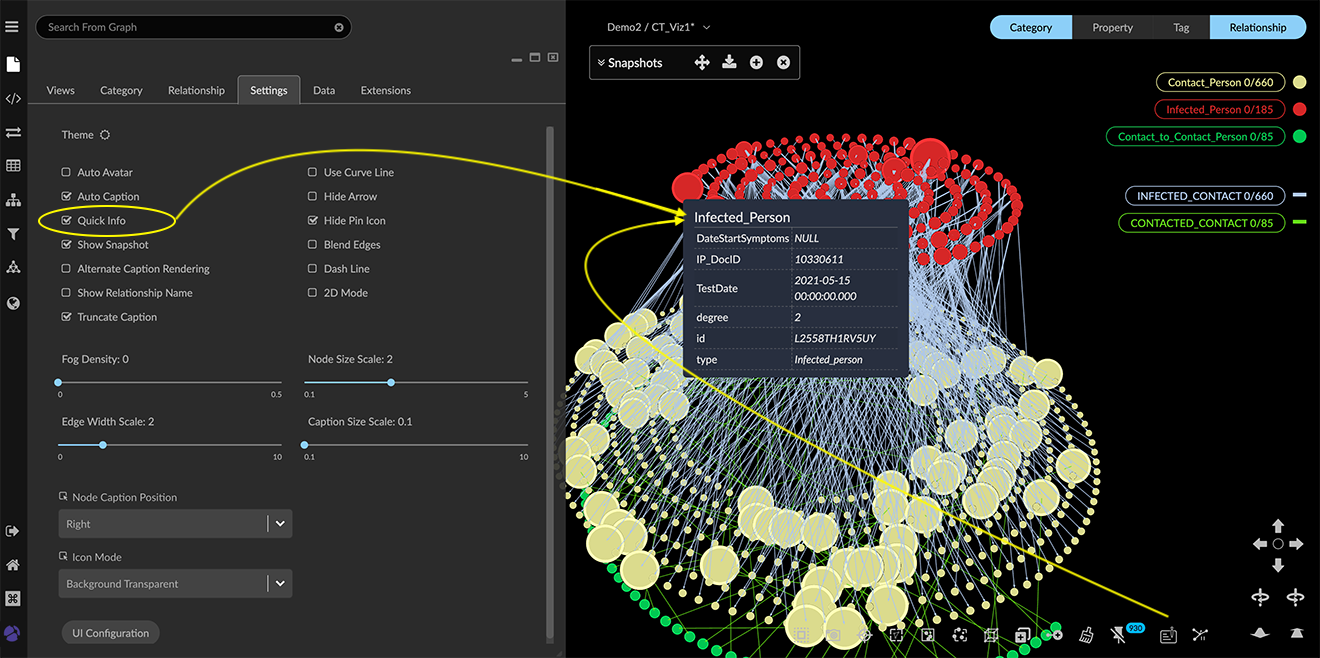This screenshot has height=658, width=1320.
Task: Click the unpin icon with the 930 badge
Action: pyautogui.click(x=1119, y=634)
